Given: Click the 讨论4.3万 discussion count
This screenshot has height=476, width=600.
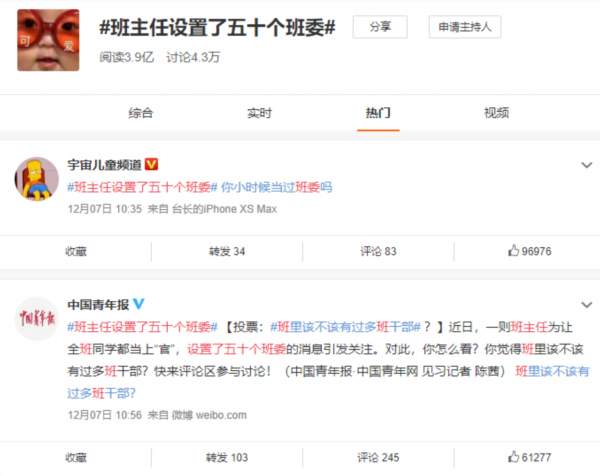Looking at the screenshot, I should point(193,57).
